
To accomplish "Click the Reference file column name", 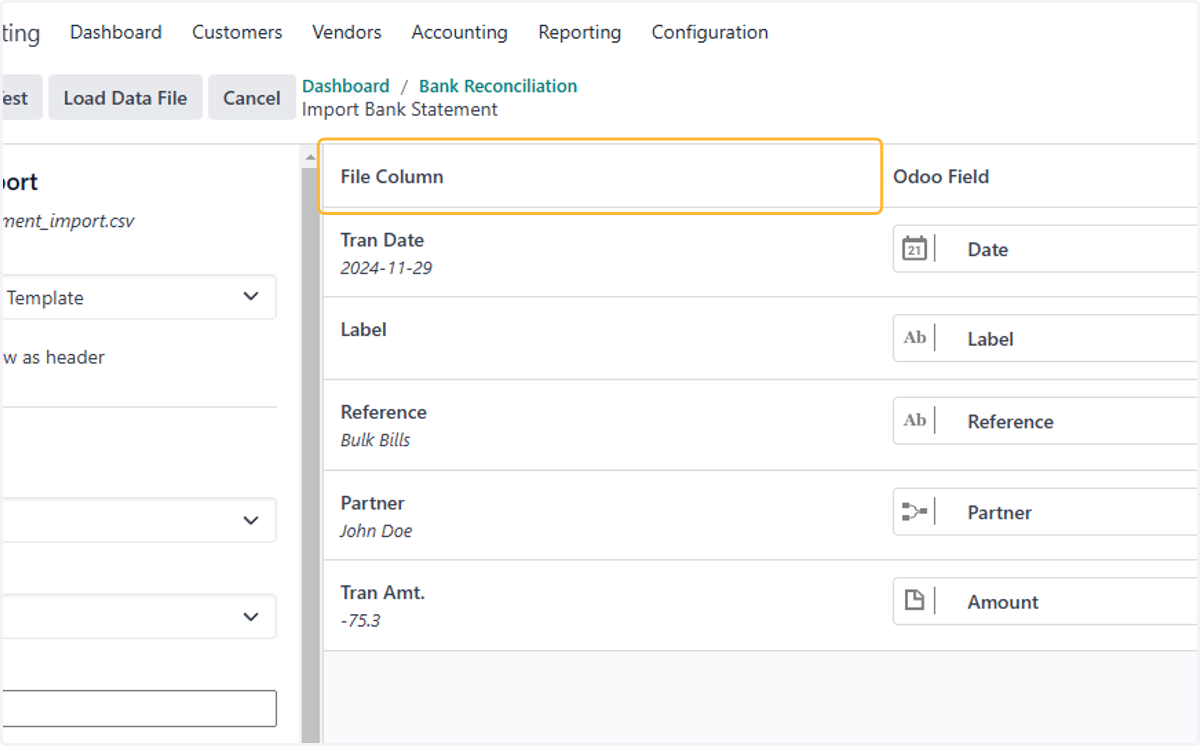I will (383, 412).
